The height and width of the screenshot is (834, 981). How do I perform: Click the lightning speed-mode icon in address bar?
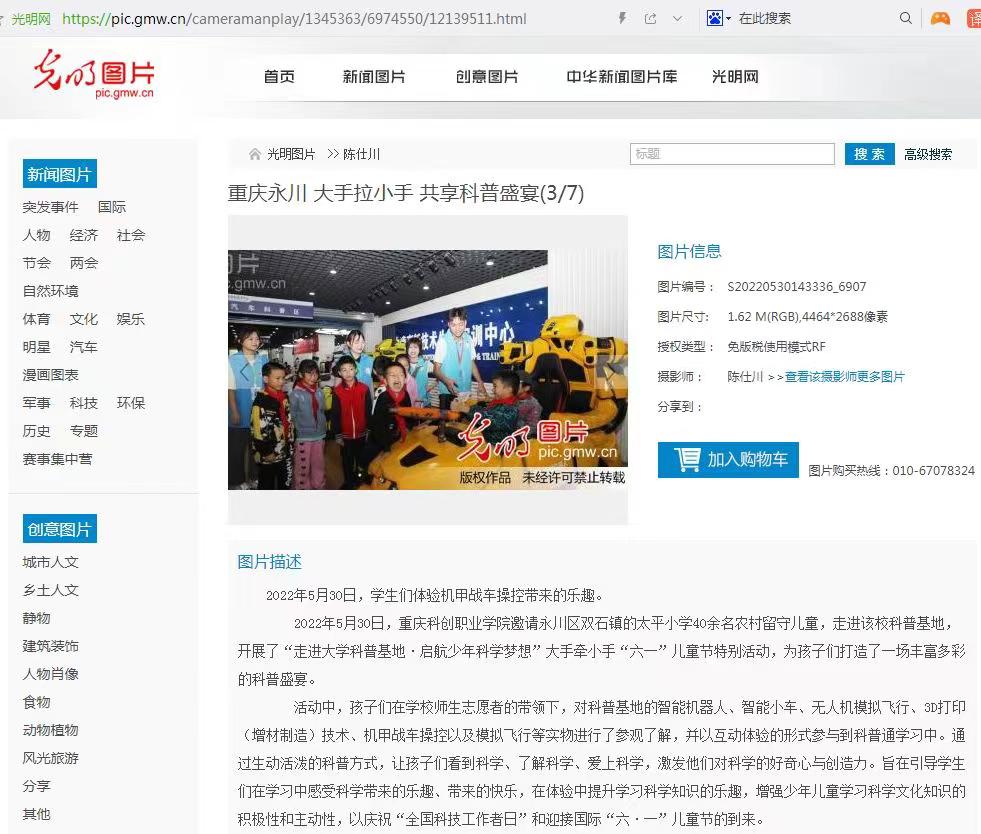coord(623,18)
